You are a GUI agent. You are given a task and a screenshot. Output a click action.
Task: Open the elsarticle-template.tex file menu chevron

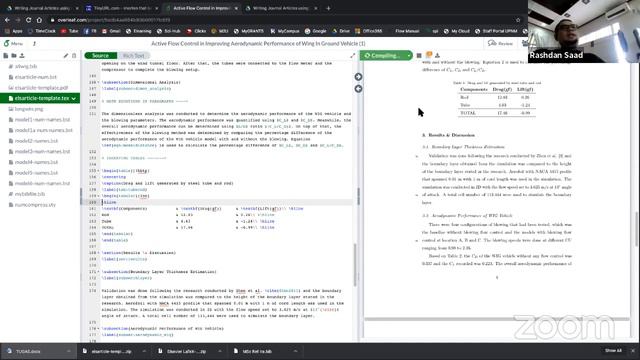[x=73, y=98]
